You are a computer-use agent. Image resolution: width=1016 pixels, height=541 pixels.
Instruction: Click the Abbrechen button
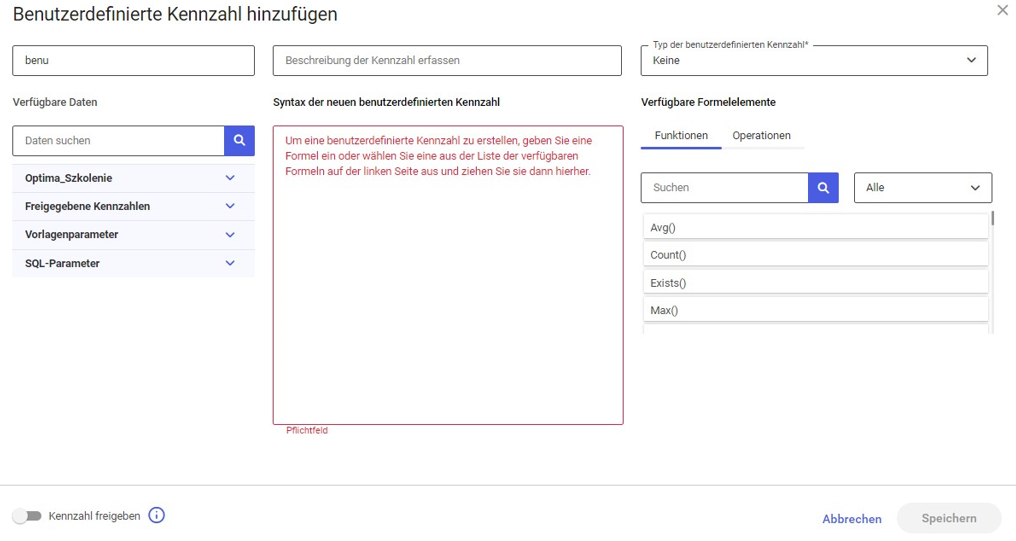coord(851,519)
